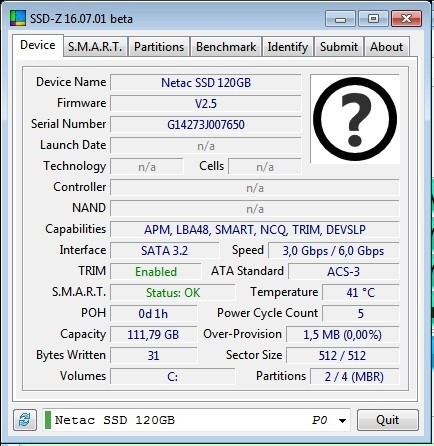Click the Technology n/a field
This screenshot has width=434, height=446.
tap(147, 167)
